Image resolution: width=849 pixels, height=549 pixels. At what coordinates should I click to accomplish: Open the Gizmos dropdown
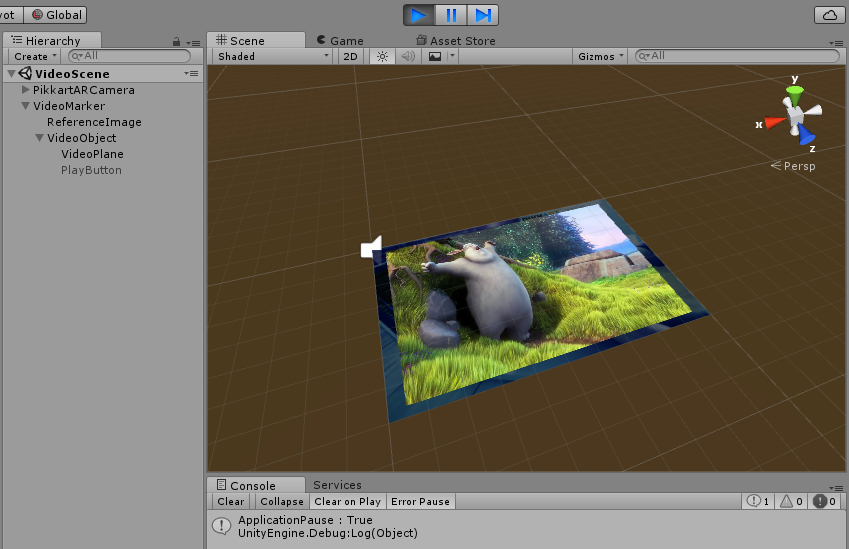600,56
